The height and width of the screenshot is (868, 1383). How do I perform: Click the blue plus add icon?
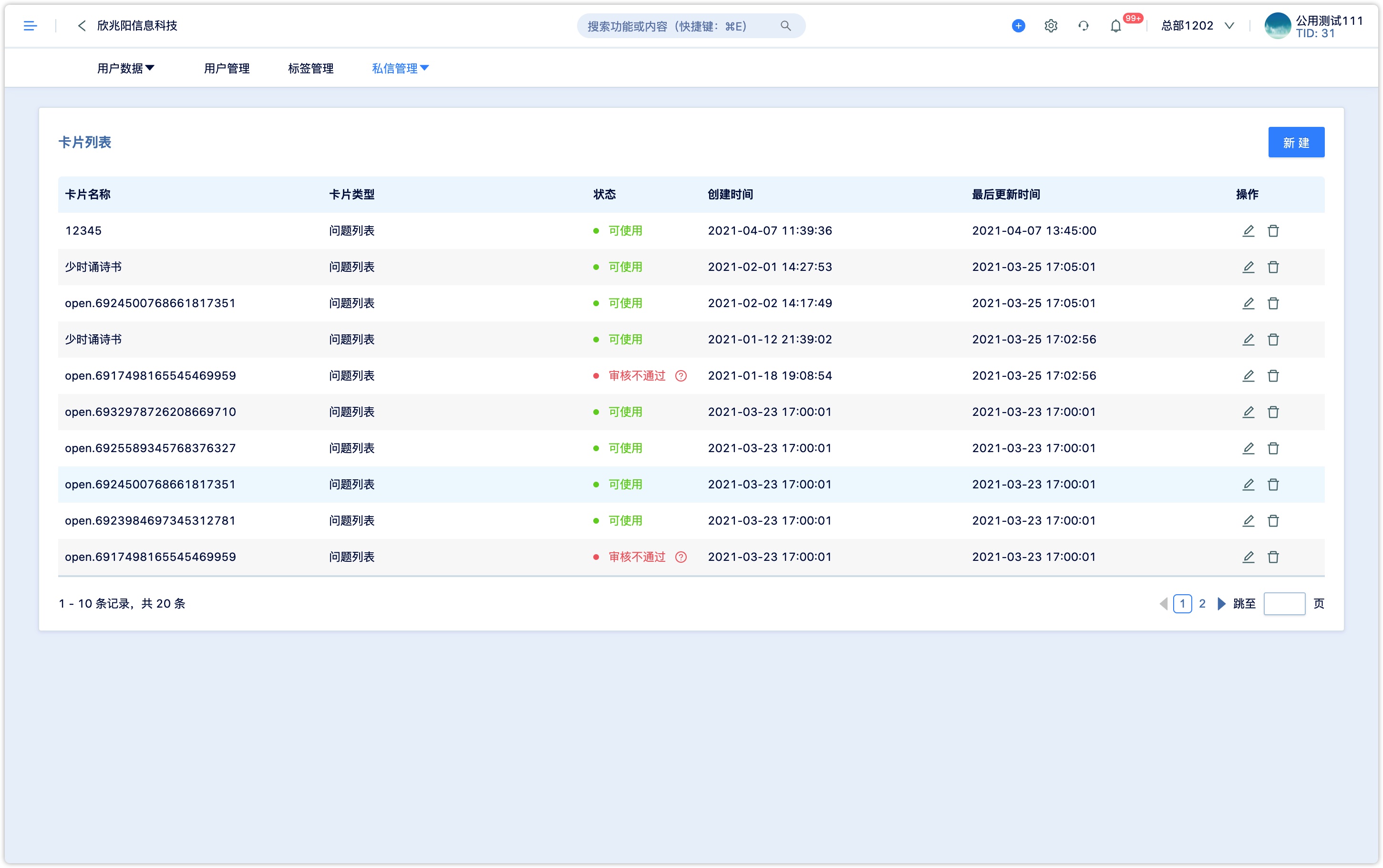pyautogui.click(x=1018, y=26)
